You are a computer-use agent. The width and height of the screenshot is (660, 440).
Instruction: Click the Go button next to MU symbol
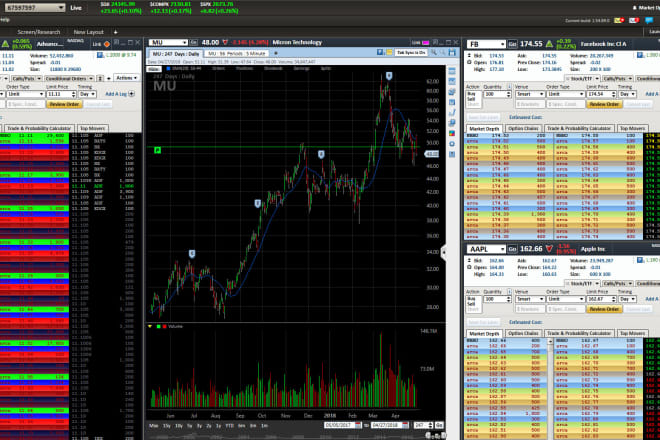pyautogui.click(x=194, y=43)
